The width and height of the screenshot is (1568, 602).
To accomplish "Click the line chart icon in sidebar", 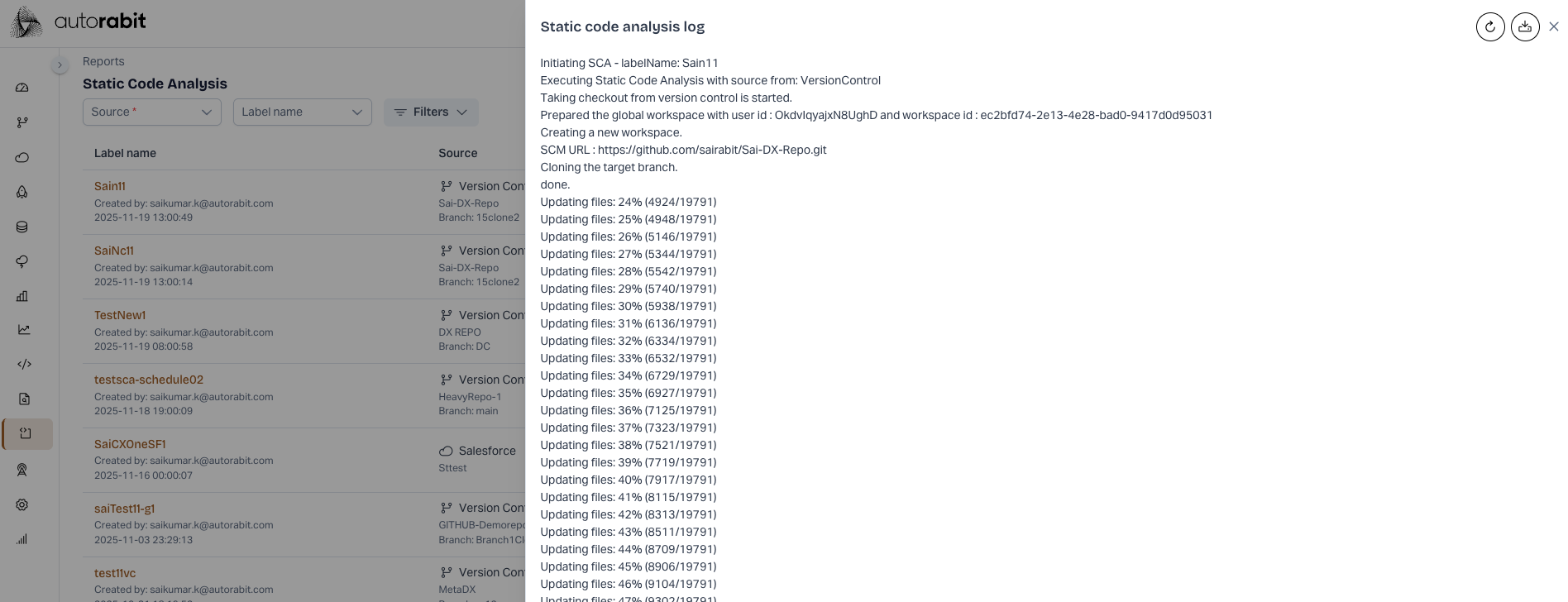I will click(x=24, y=329).
